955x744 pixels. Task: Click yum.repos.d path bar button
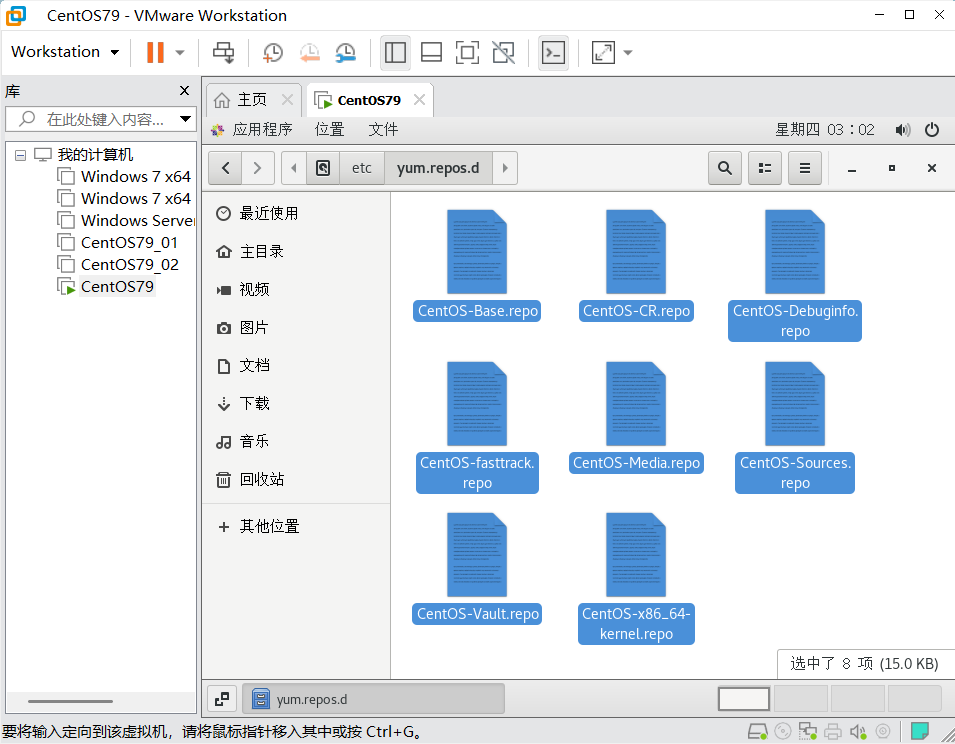438,168
